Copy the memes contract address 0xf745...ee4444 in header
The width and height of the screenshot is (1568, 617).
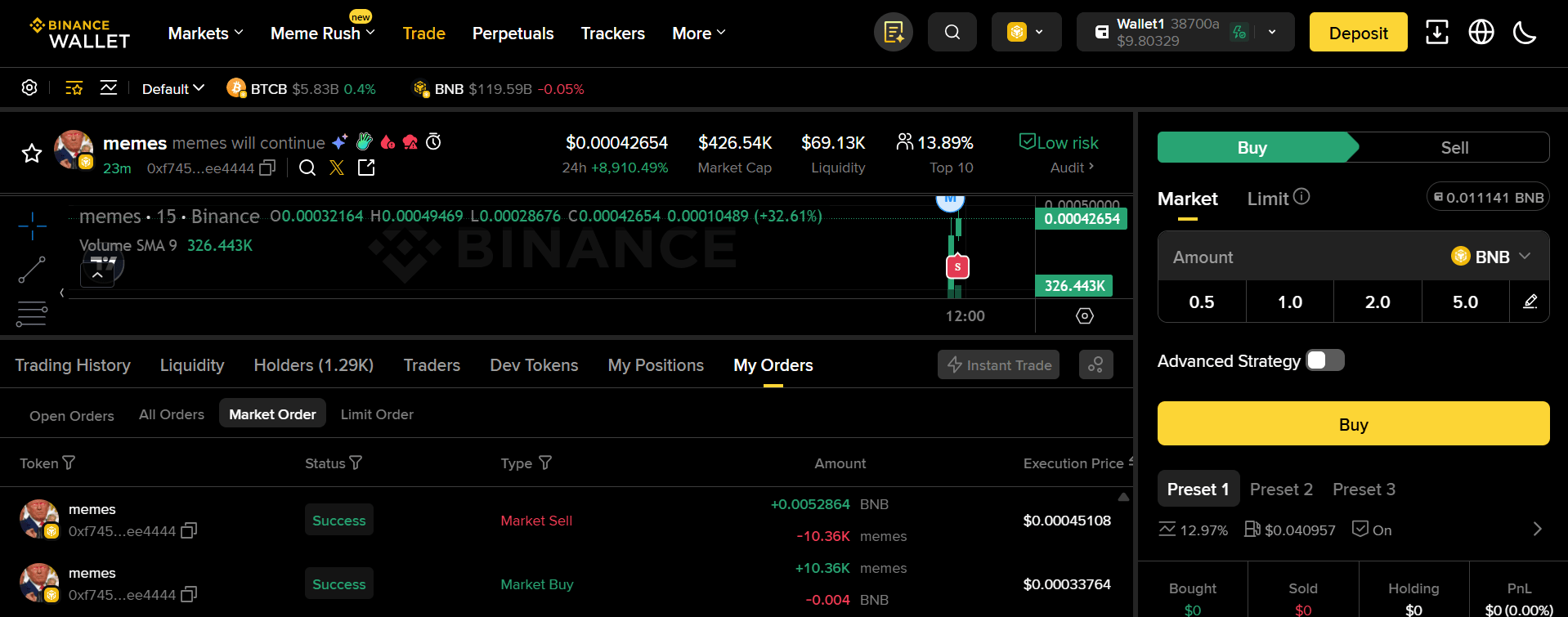pos(267,168)
